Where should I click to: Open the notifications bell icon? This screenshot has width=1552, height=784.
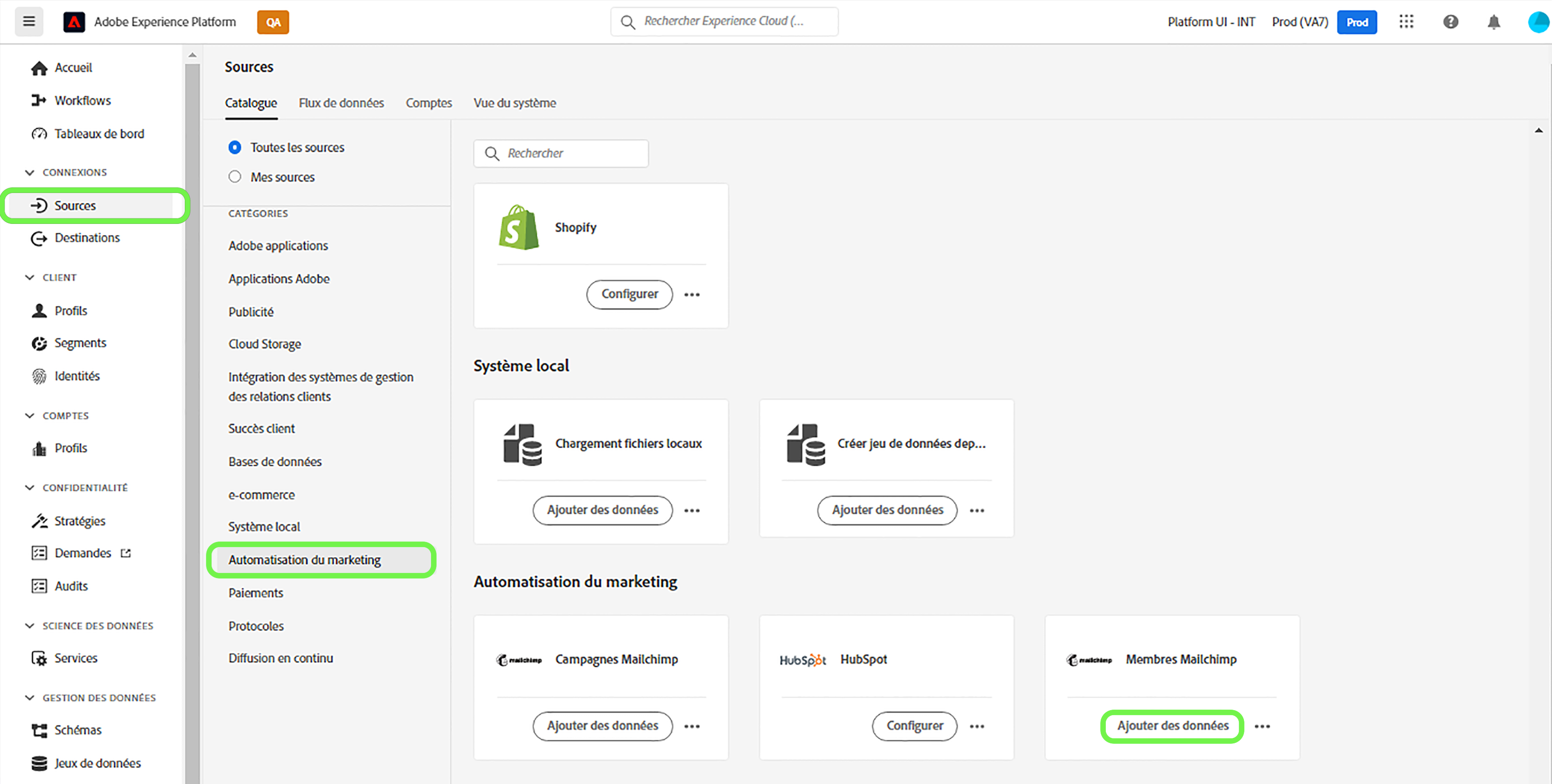1493,22
